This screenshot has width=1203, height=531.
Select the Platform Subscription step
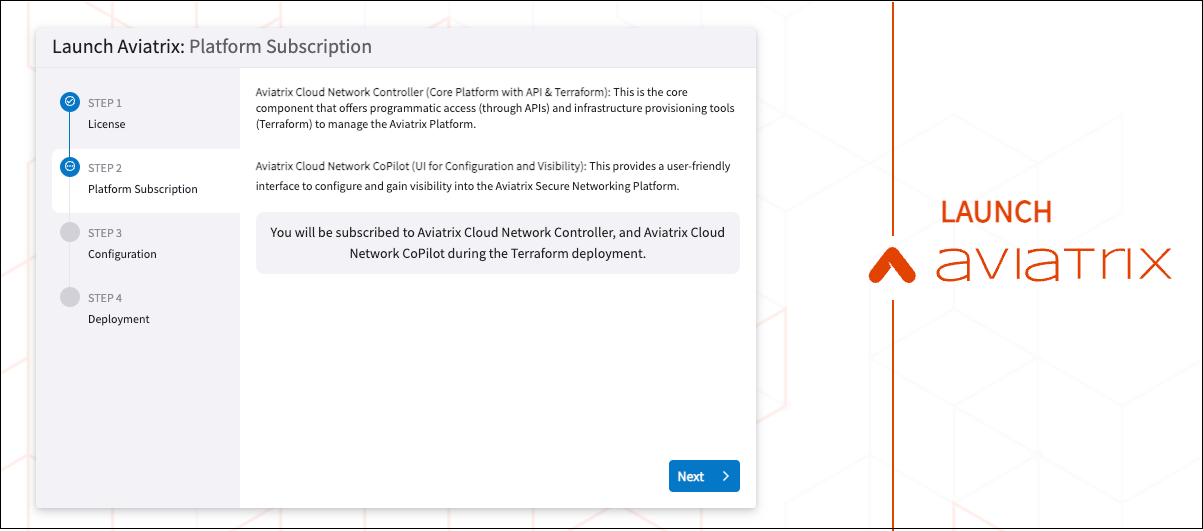(x=142, y=189)
